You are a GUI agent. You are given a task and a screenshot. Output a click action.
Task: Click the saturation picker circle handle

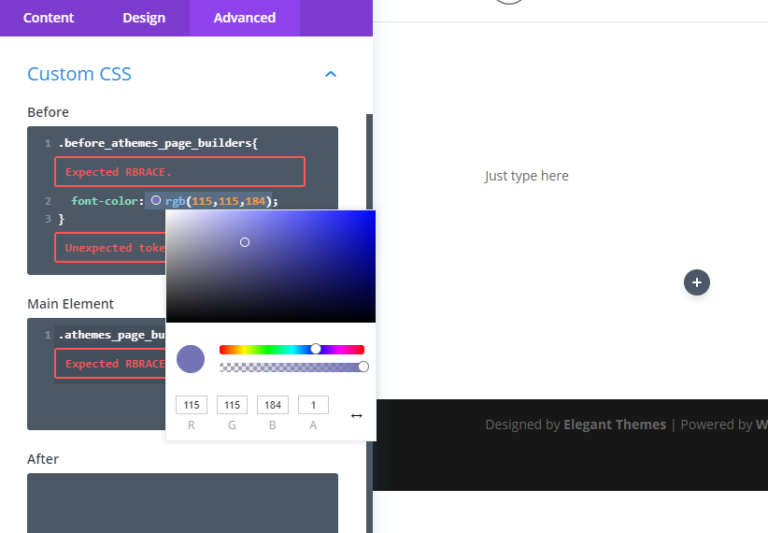(x=244, y=242)
